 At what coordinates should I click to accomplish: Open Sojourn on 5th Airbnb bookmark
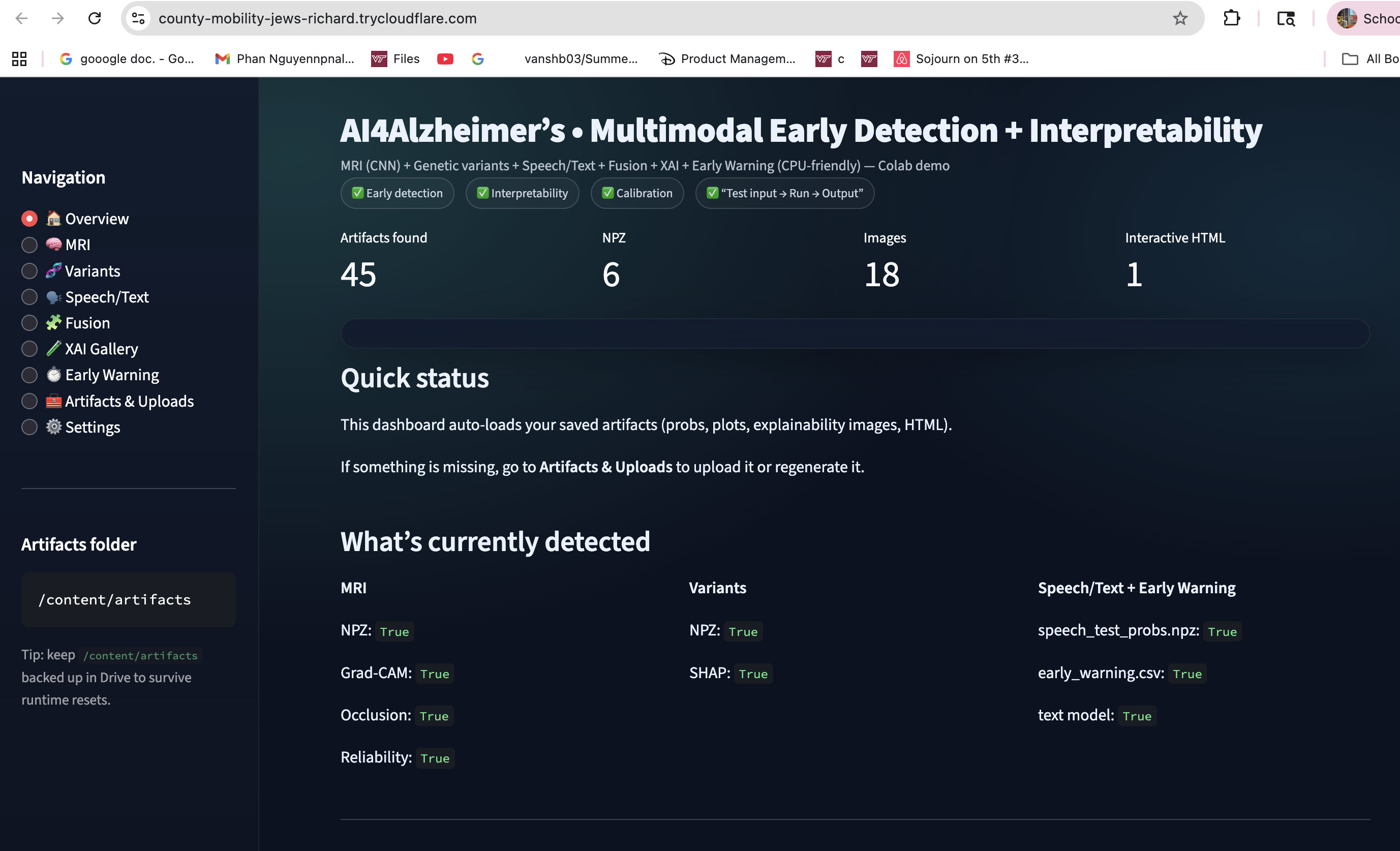click(x=961, y=58)
